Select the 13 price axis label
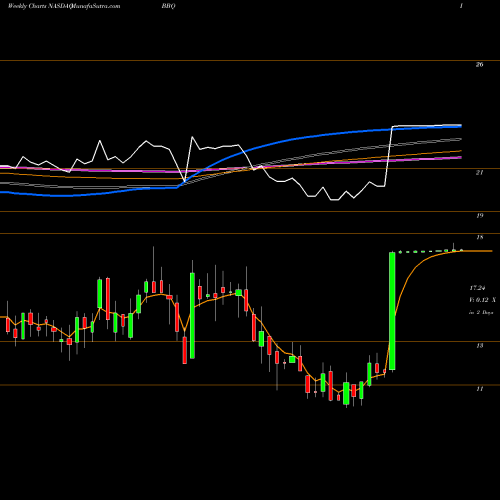The height and width of the screenshot is (500, 500). [x=479, y=346]
